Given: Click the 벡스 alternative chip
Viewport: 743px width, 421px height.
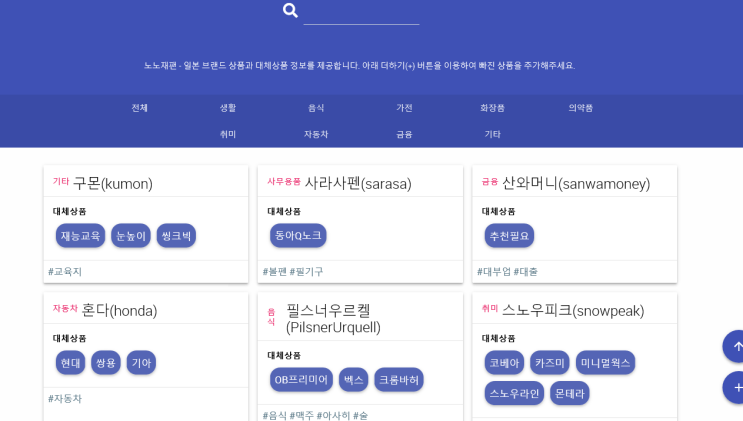Looking at the screenshot, I should pos(353,380).
